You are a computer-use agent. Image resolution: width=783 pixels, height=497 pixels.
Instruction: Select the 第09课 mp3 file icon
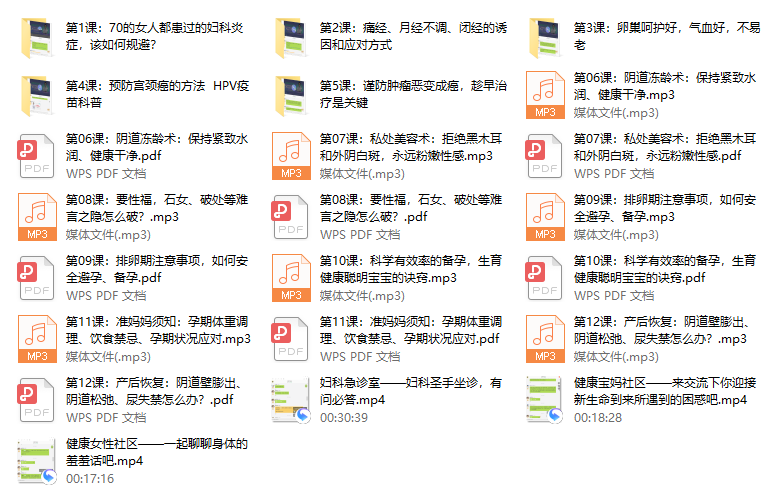point(545,217)
